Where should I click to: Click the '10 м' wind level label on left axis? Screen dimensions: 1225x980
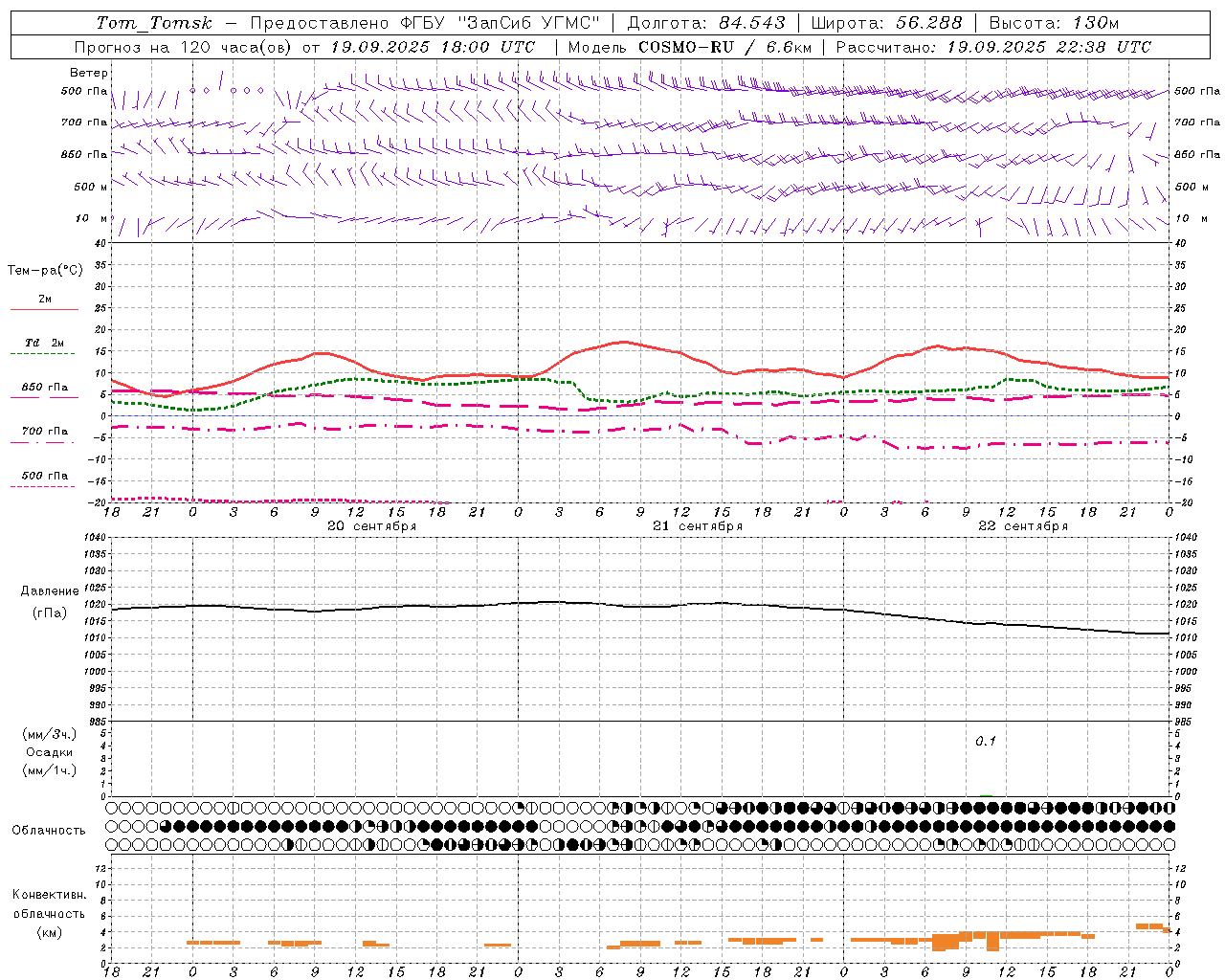92,218
